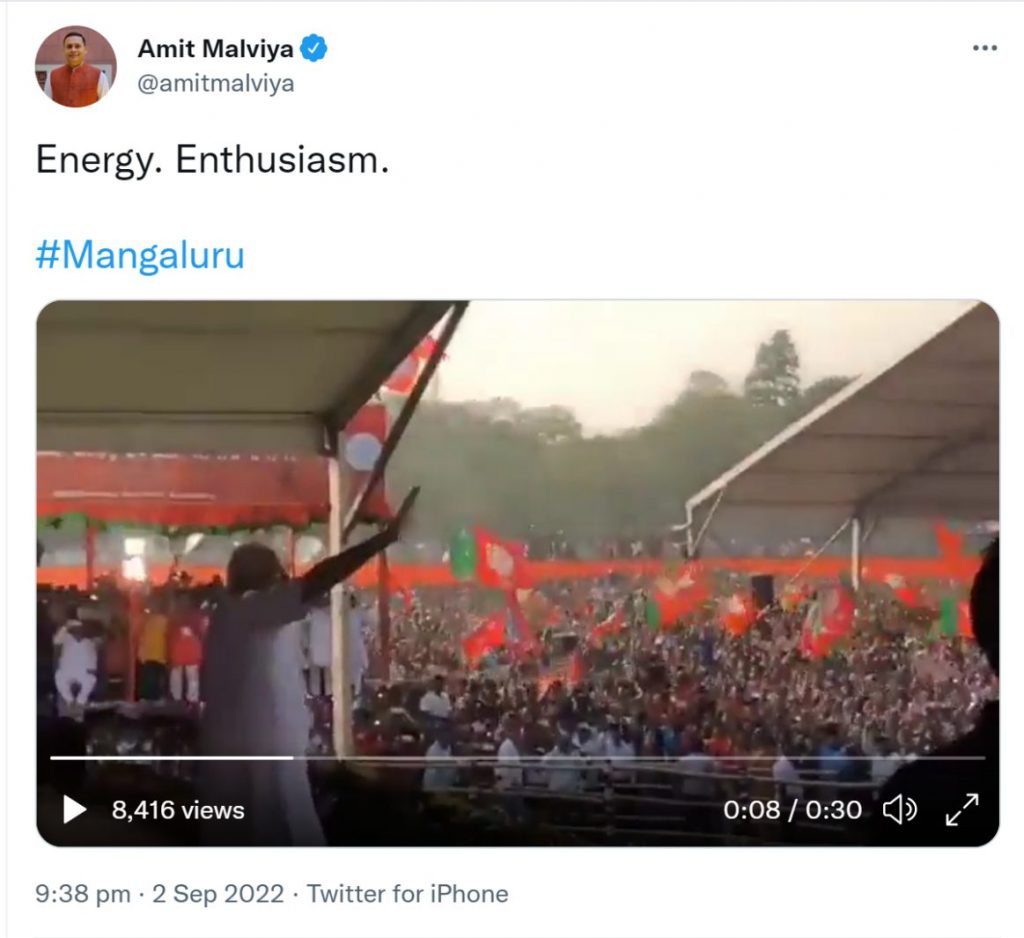Click the 0:08 / 0:30 time display

[792, 809]
